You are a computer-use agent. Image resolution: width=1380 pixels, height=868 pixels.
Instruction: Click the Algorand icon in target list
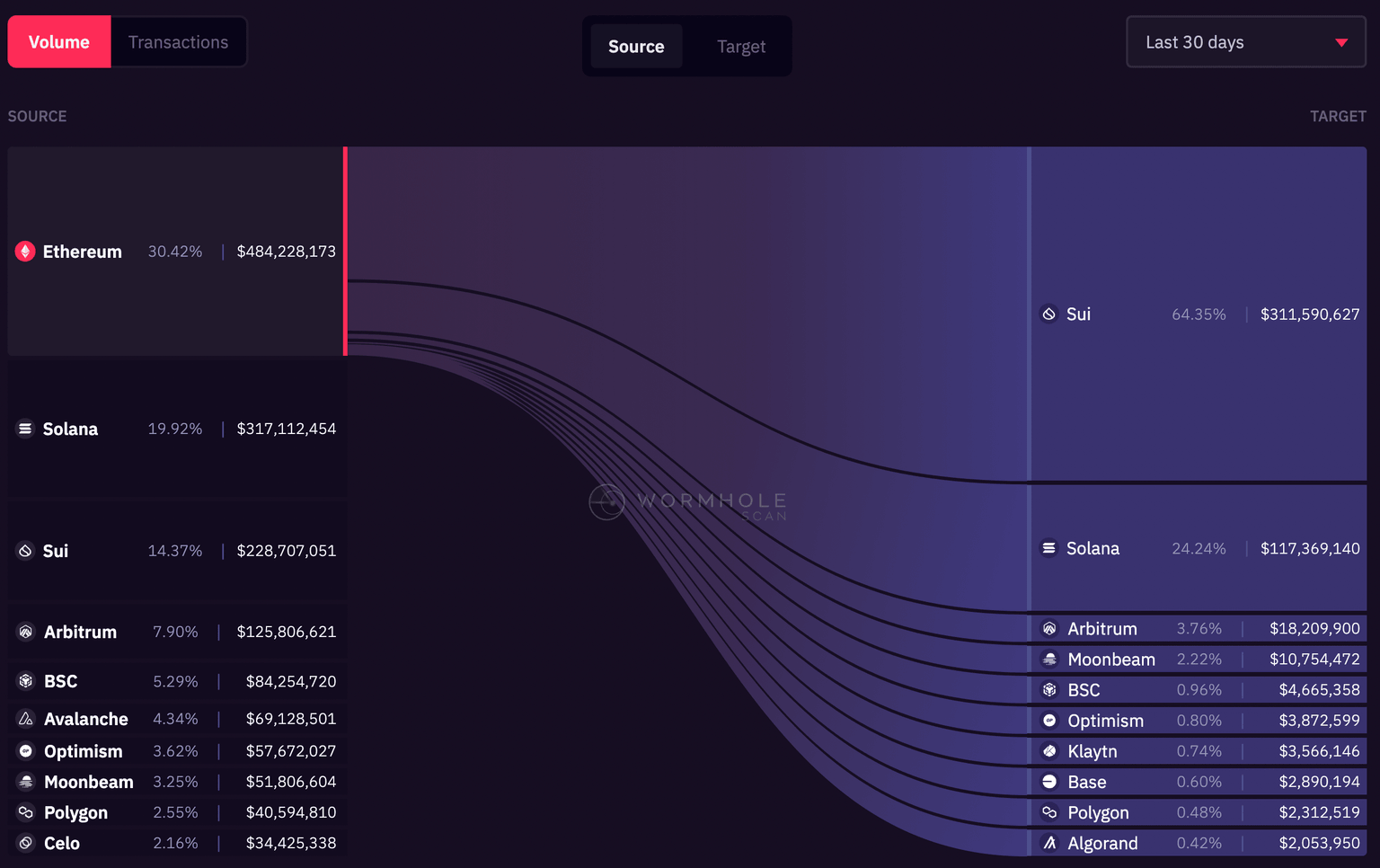(1049, 843)
